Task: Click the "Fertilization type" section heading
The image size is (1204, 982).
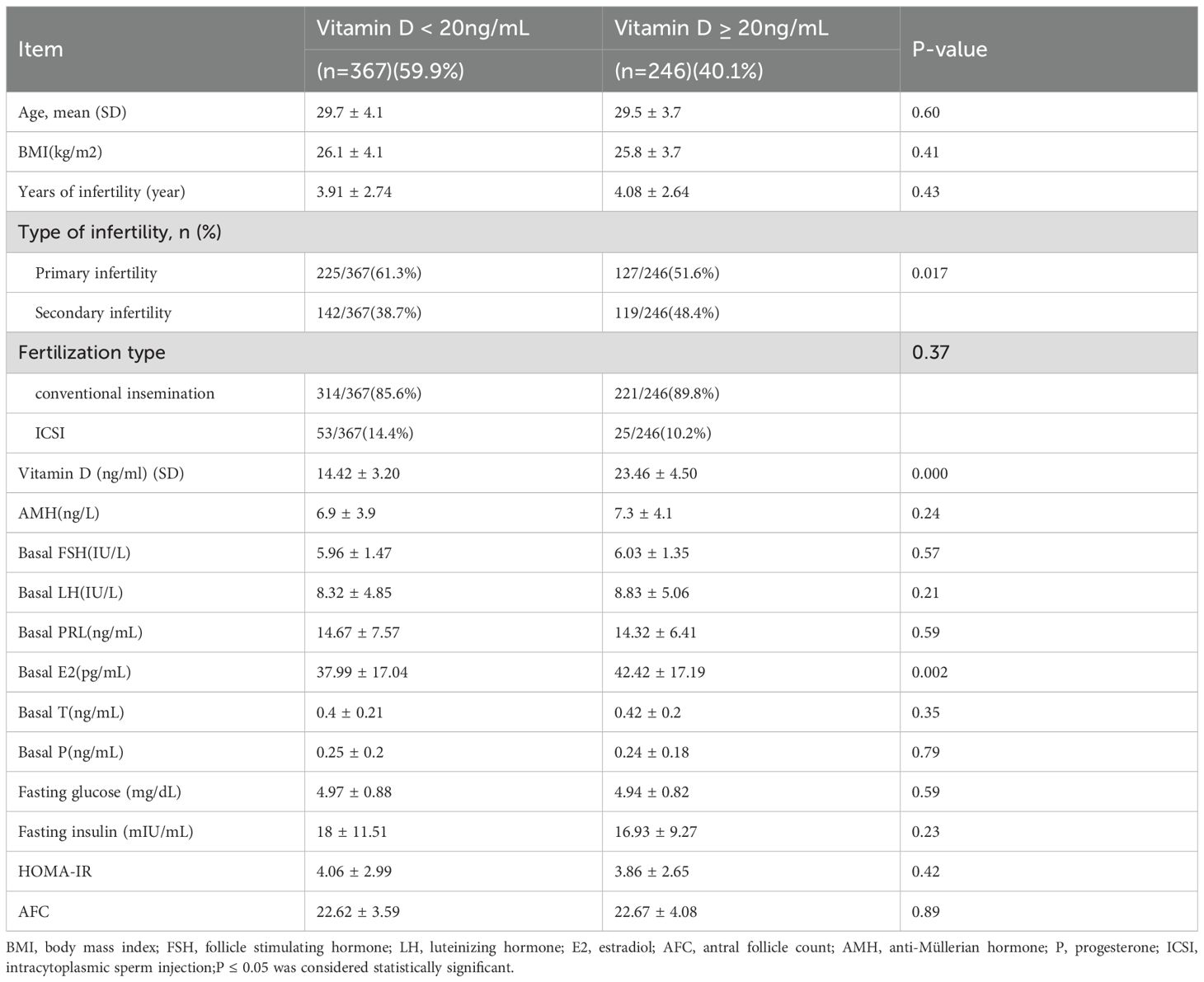Action: (x=92, y=353)
